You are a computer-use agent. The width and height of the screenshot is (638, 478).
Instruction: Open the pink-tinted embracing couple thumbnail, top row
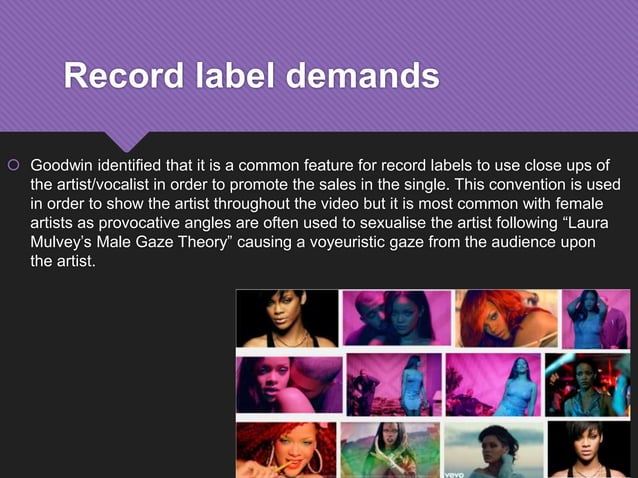[x=397, y=318]
